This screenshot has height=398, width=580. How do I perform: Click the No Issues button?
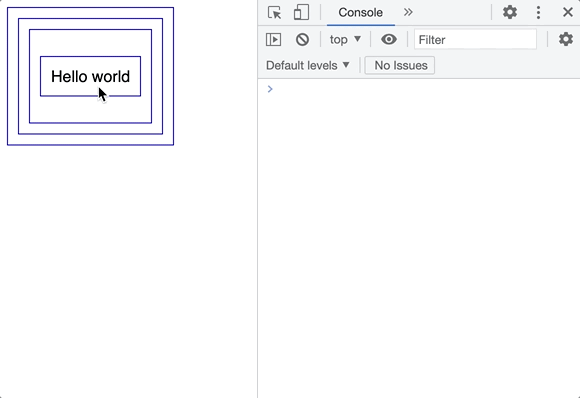point(400,65)
